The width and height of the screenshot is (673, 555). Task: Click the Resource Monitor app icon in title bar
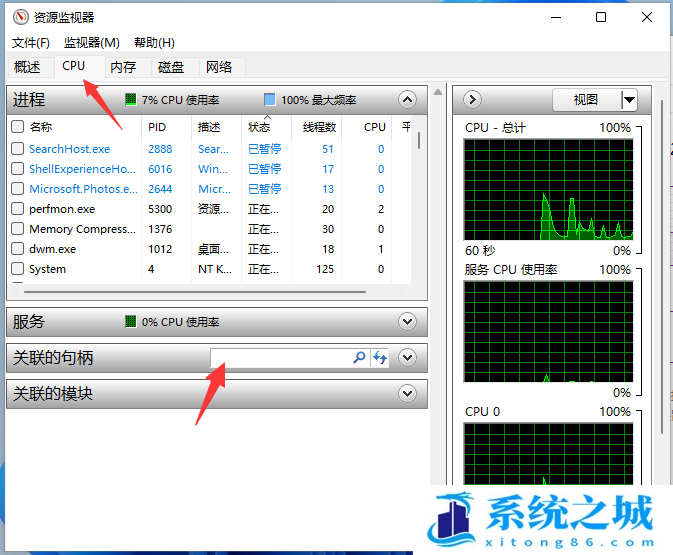pos(20,18)
